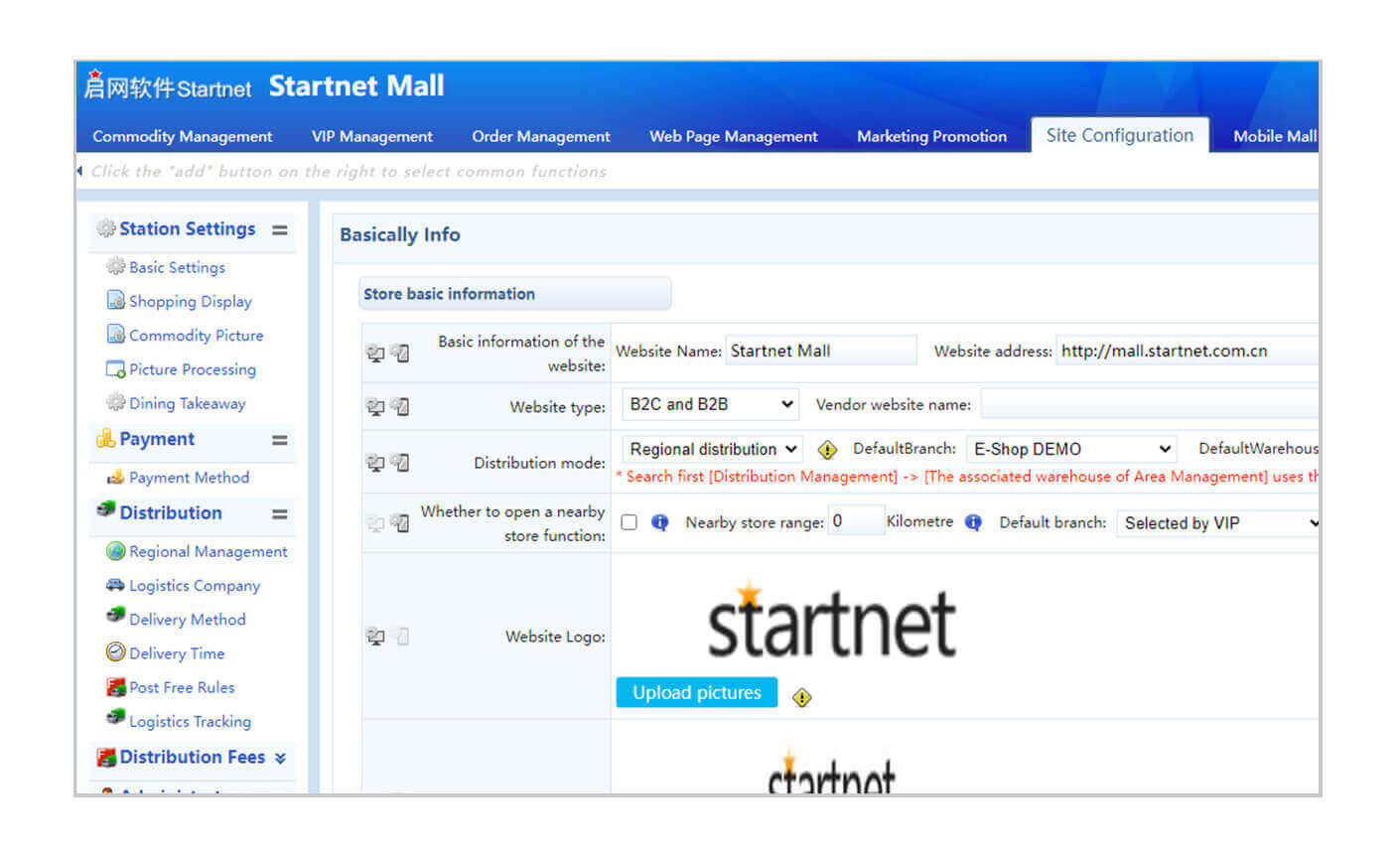Open the Shopping Display link
The image size is (1400, 854).
click(190, 301)
